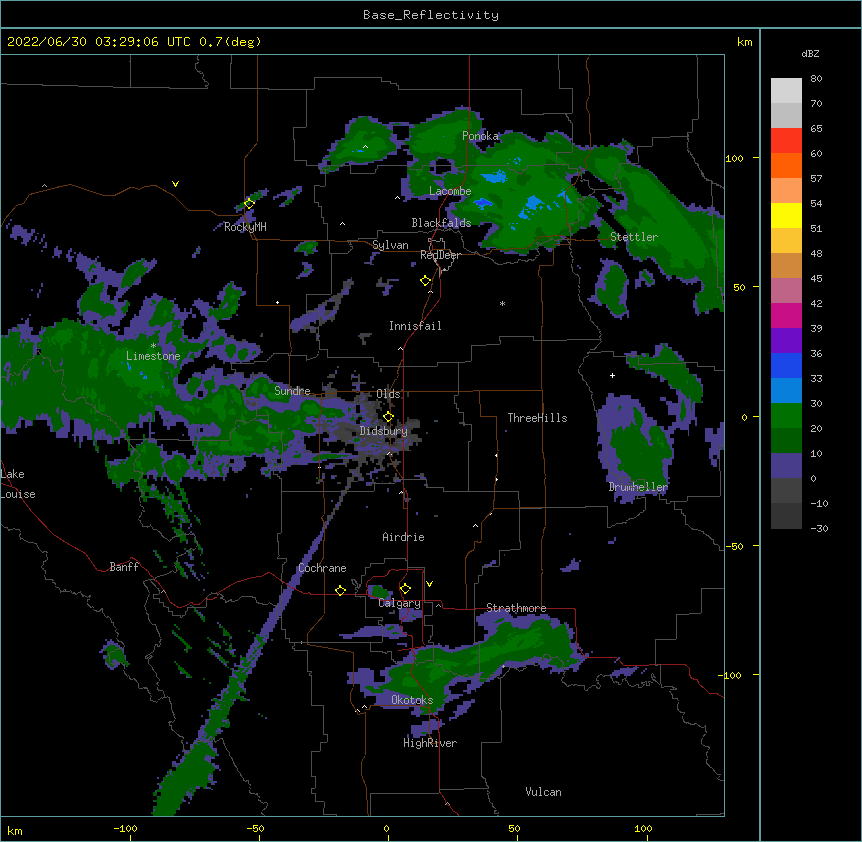Click the Didsbury town label
862x842 pixels.
pyautogui.click(x=384, y=431)
